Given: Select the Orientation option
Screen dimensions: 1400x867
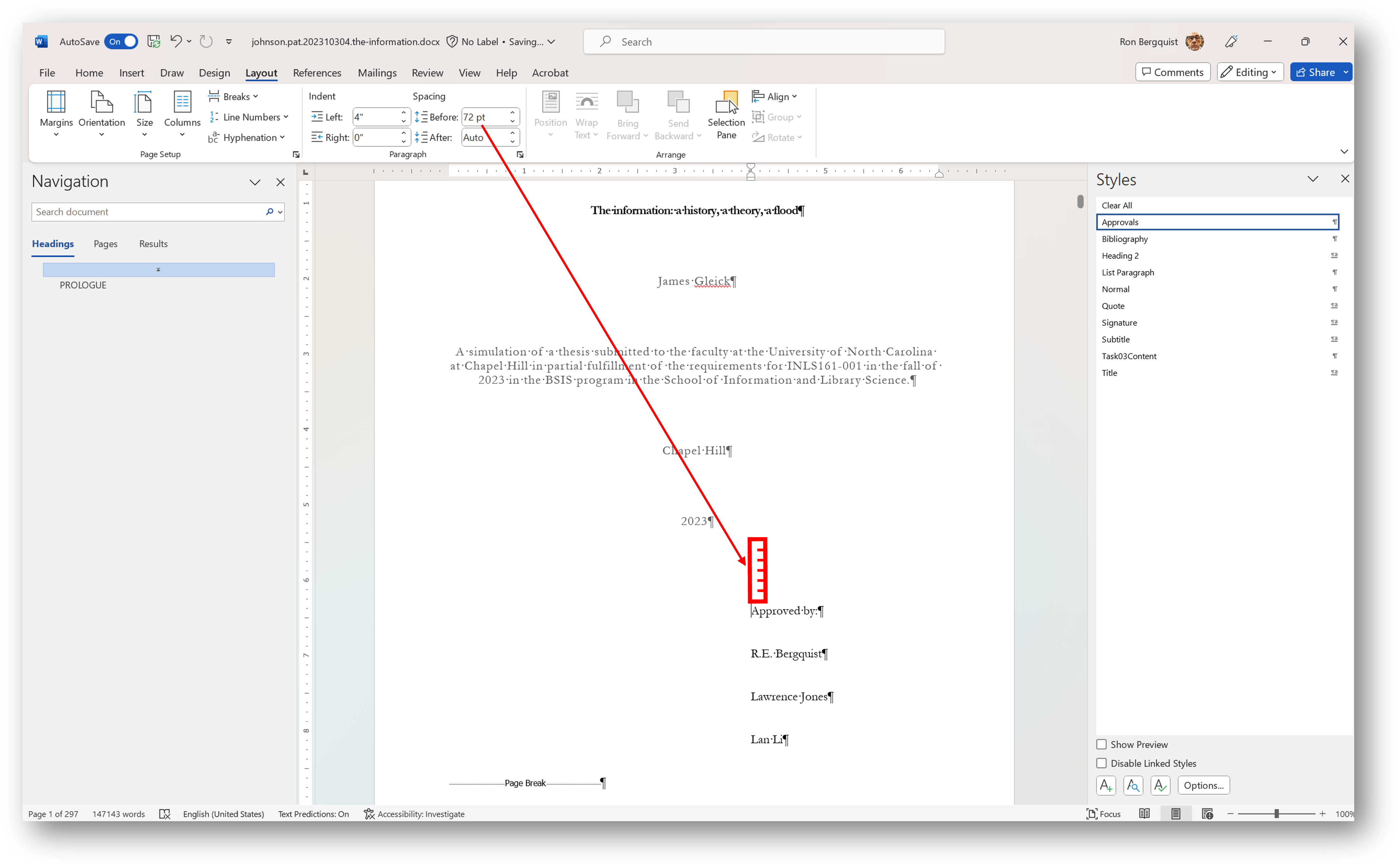Looking at the screenshot, I should (102, 113).
